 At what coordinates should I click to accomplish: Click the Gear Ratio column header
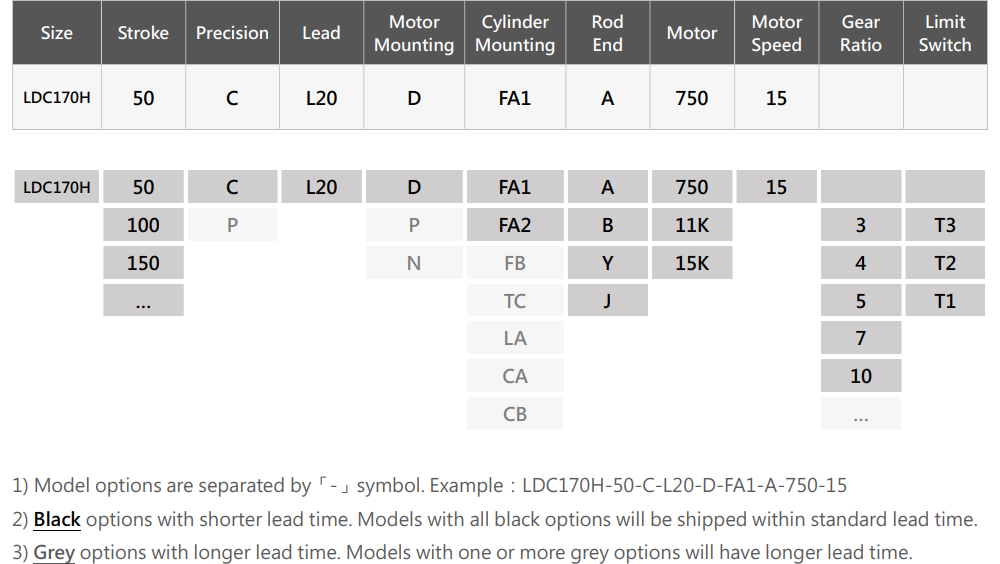click(861, 33)
